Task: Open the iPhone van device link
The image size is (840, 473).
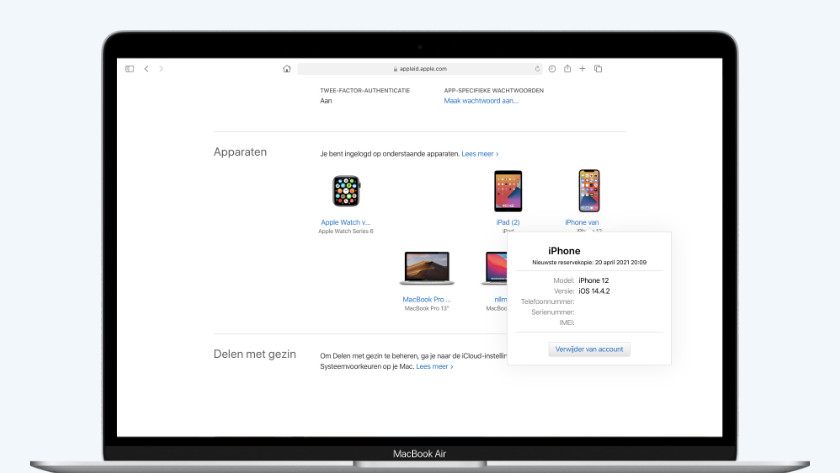Action: click(x=582, y=222)
